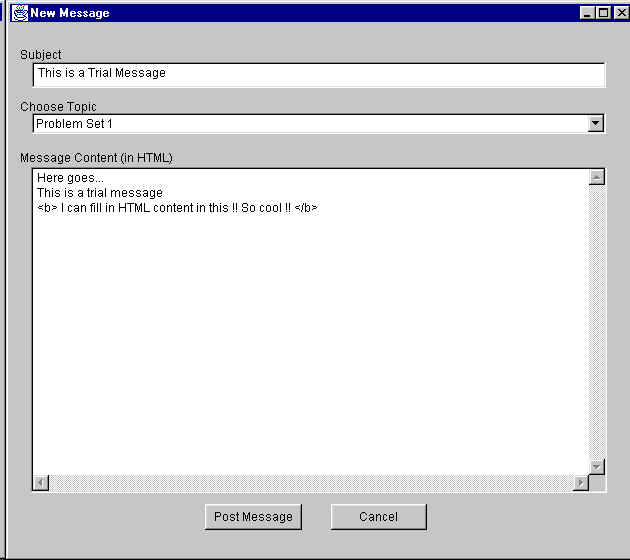Image resolution: width=630 pixels, height=560 pixels.
Task: Click the Post Message button
Action: click(x=254, y=517)
